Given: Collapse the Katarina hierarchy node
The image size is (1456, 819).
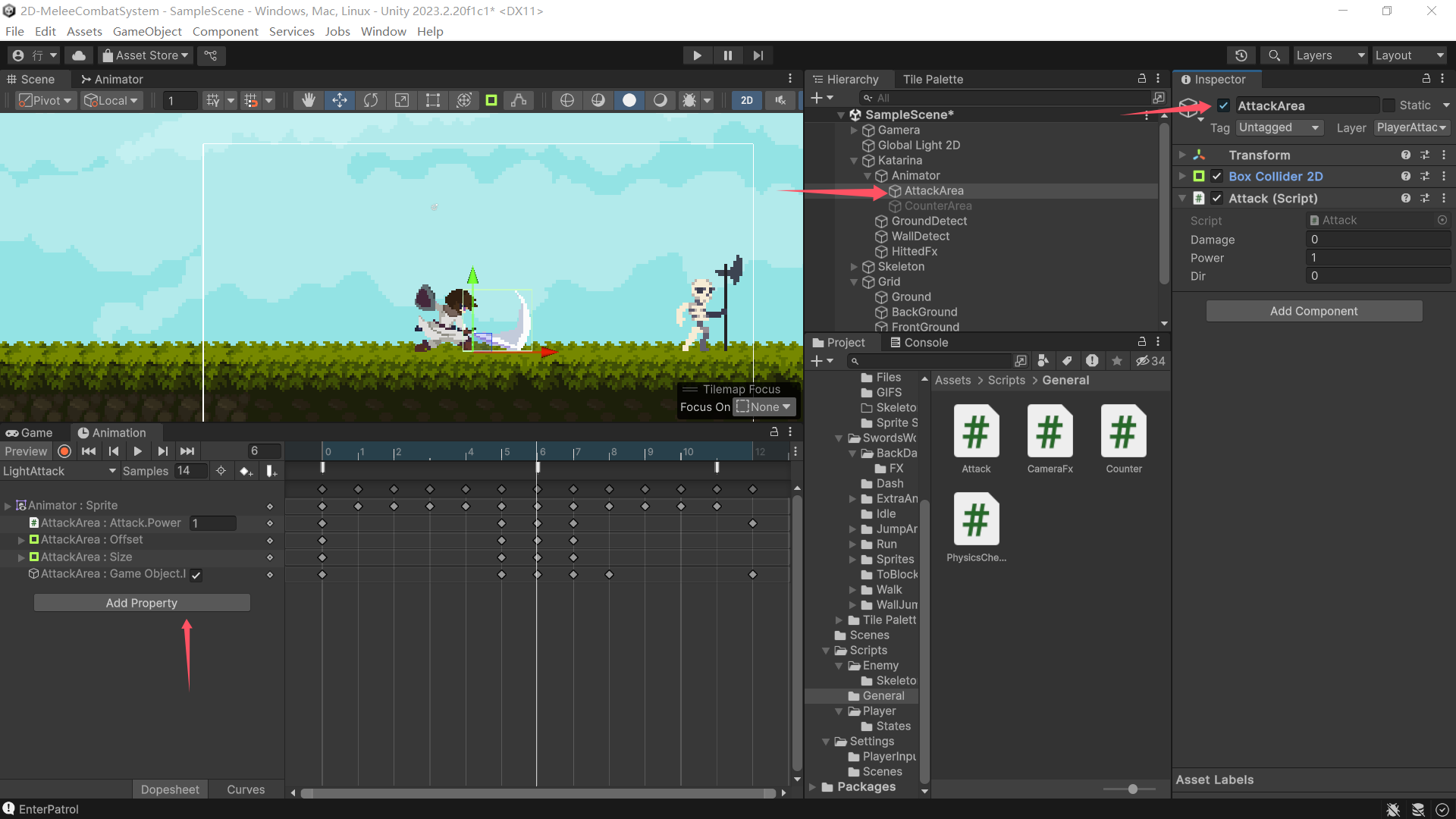Looking at the screenshot, I should coord(854,161).
